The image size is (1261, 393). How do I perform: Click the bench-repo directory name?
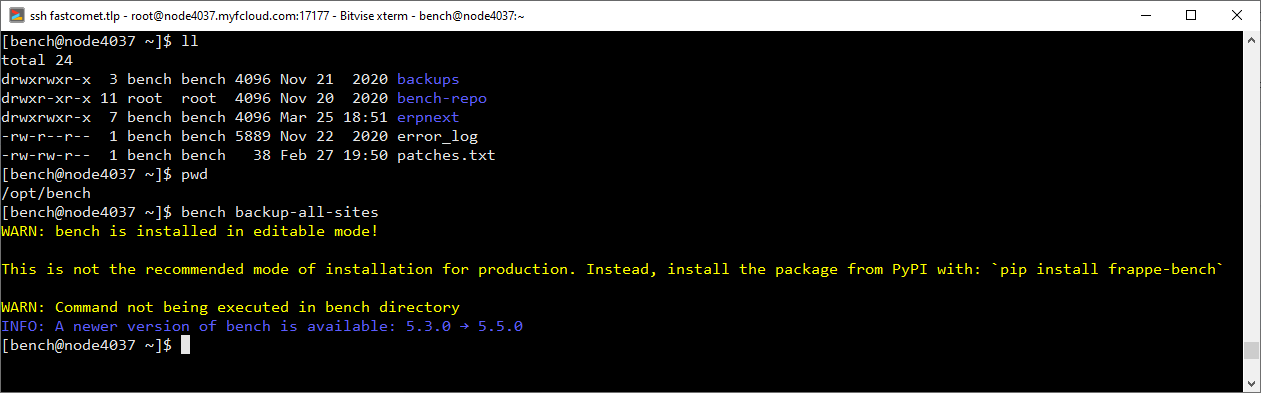pos(442,98)
